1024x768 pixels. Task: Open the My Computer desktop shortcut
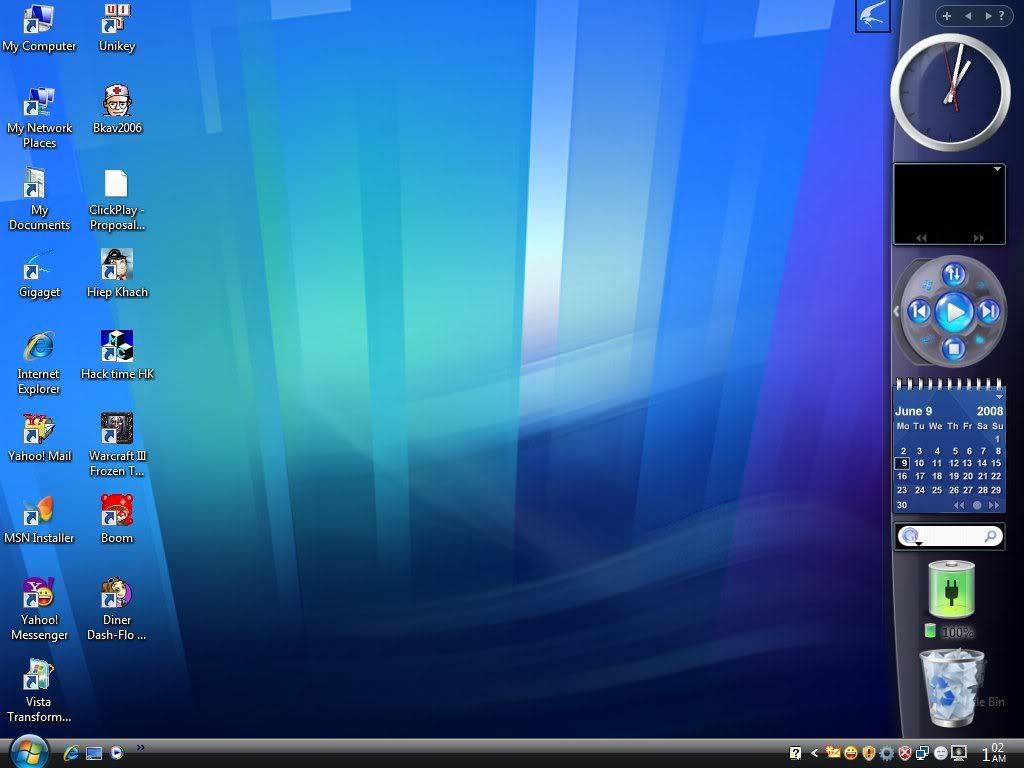(39, 29)
